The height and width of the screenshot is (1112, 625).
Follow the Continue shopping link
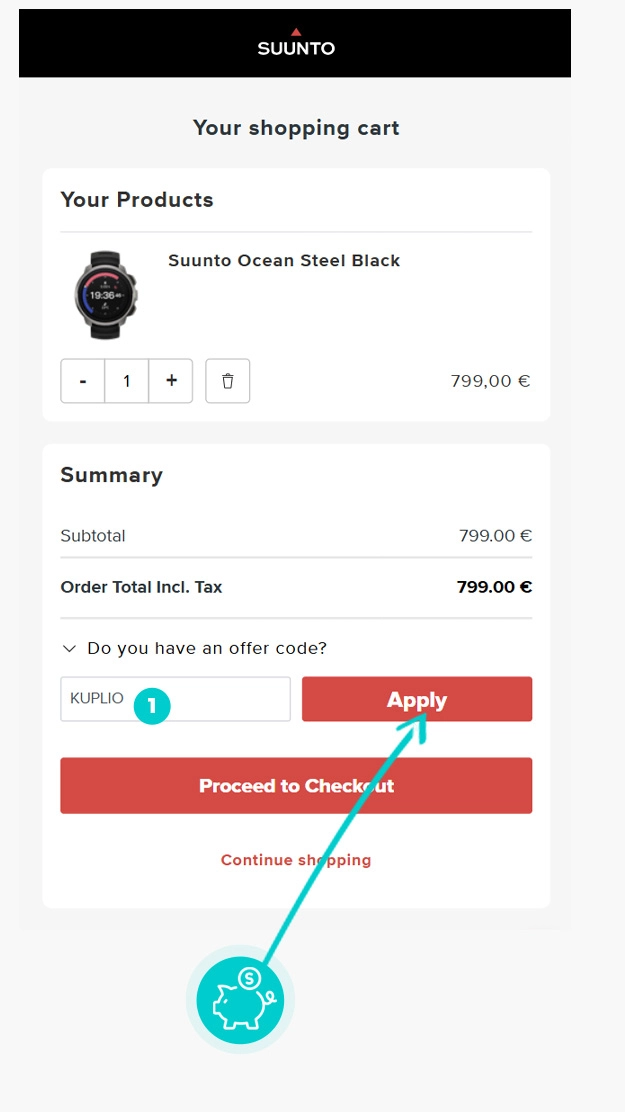pos(296,860)
